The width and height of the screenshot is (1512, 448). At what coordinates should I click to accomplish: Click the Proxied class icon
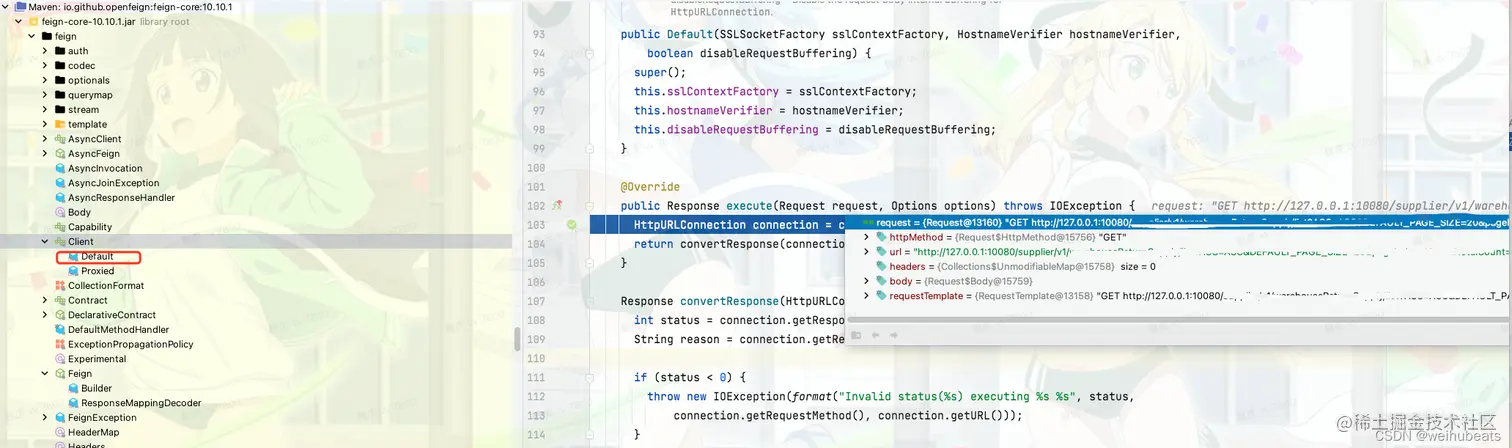[73, 271]
